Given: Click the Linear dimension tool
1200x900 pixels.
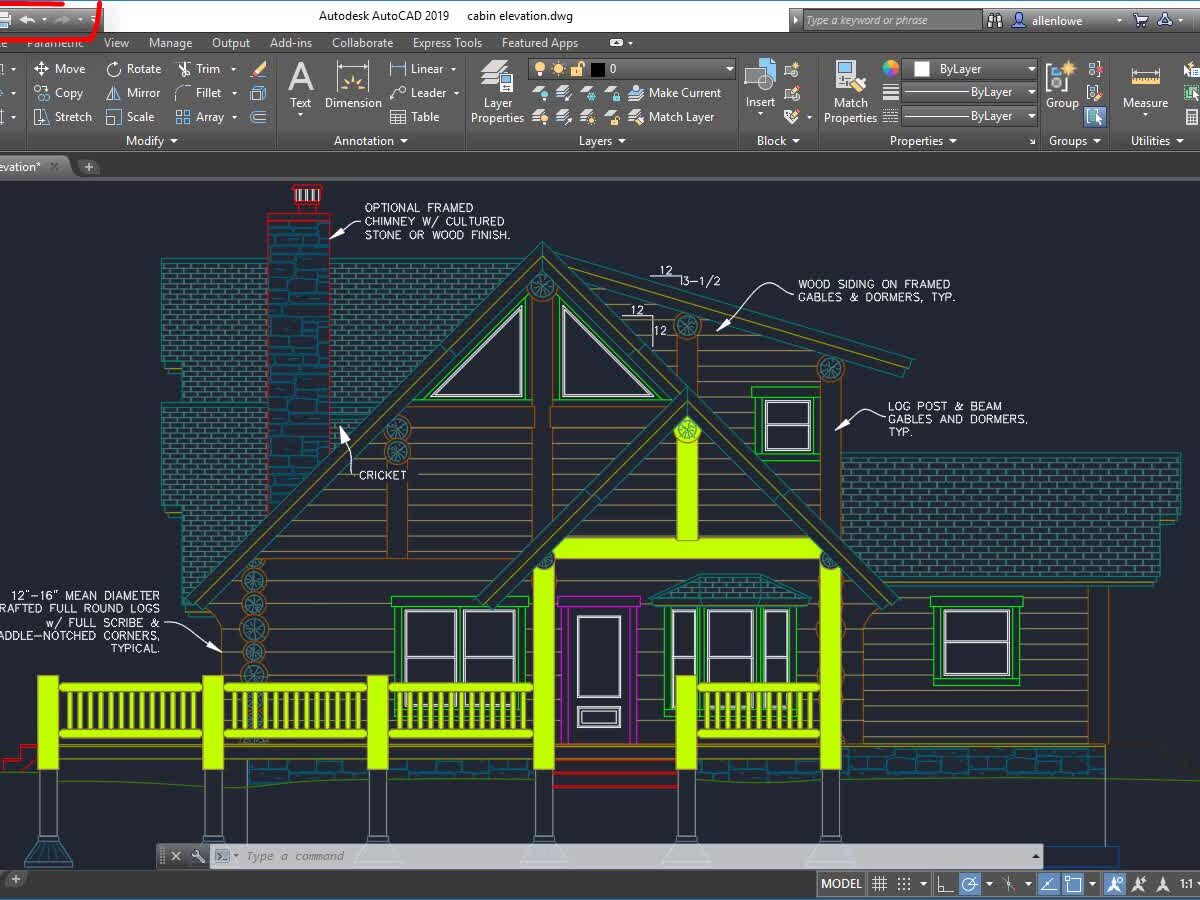Looking at the screenshot, I should click(x=416, y=69).
